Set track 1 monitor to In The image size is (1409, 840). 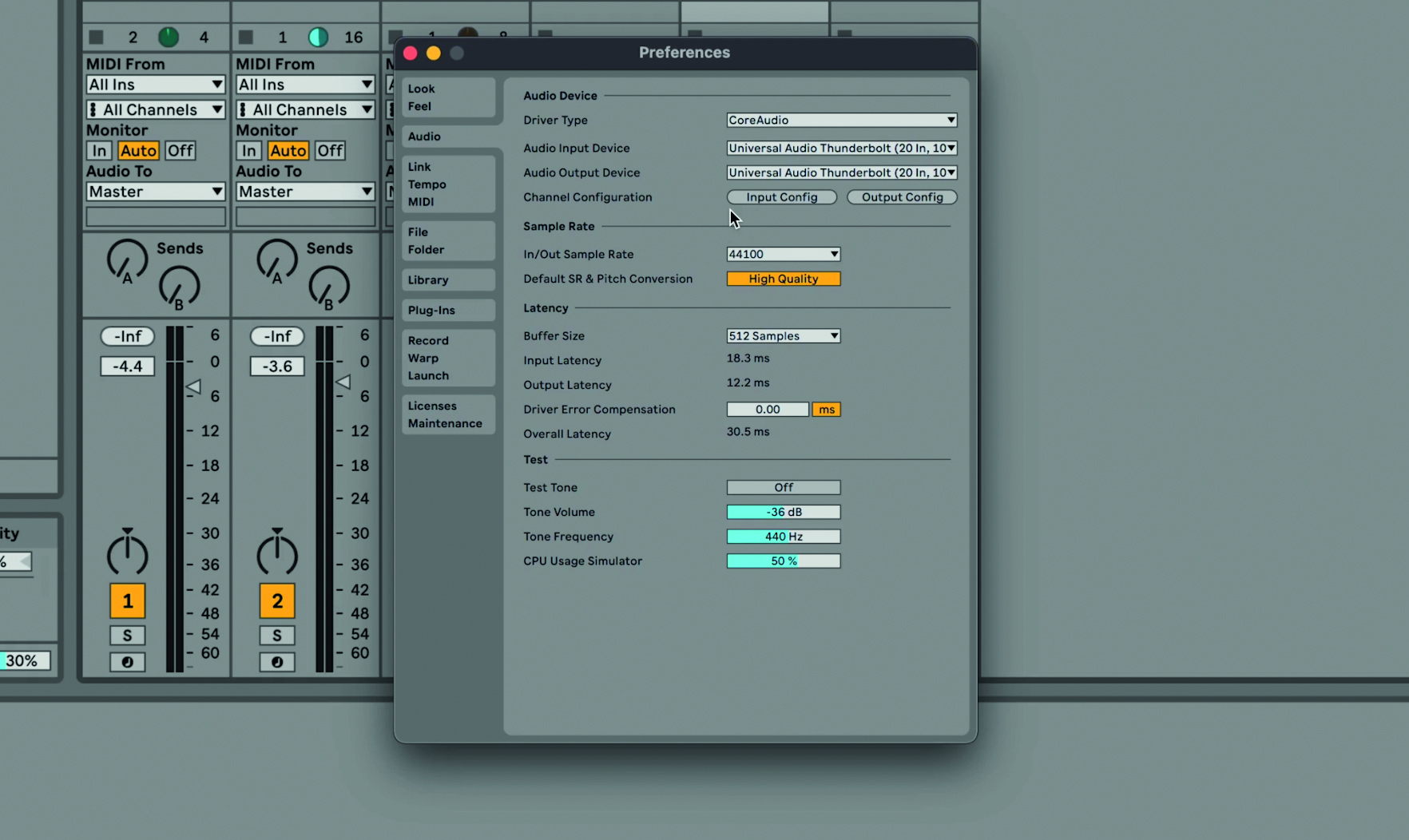[x=99, y=151]
